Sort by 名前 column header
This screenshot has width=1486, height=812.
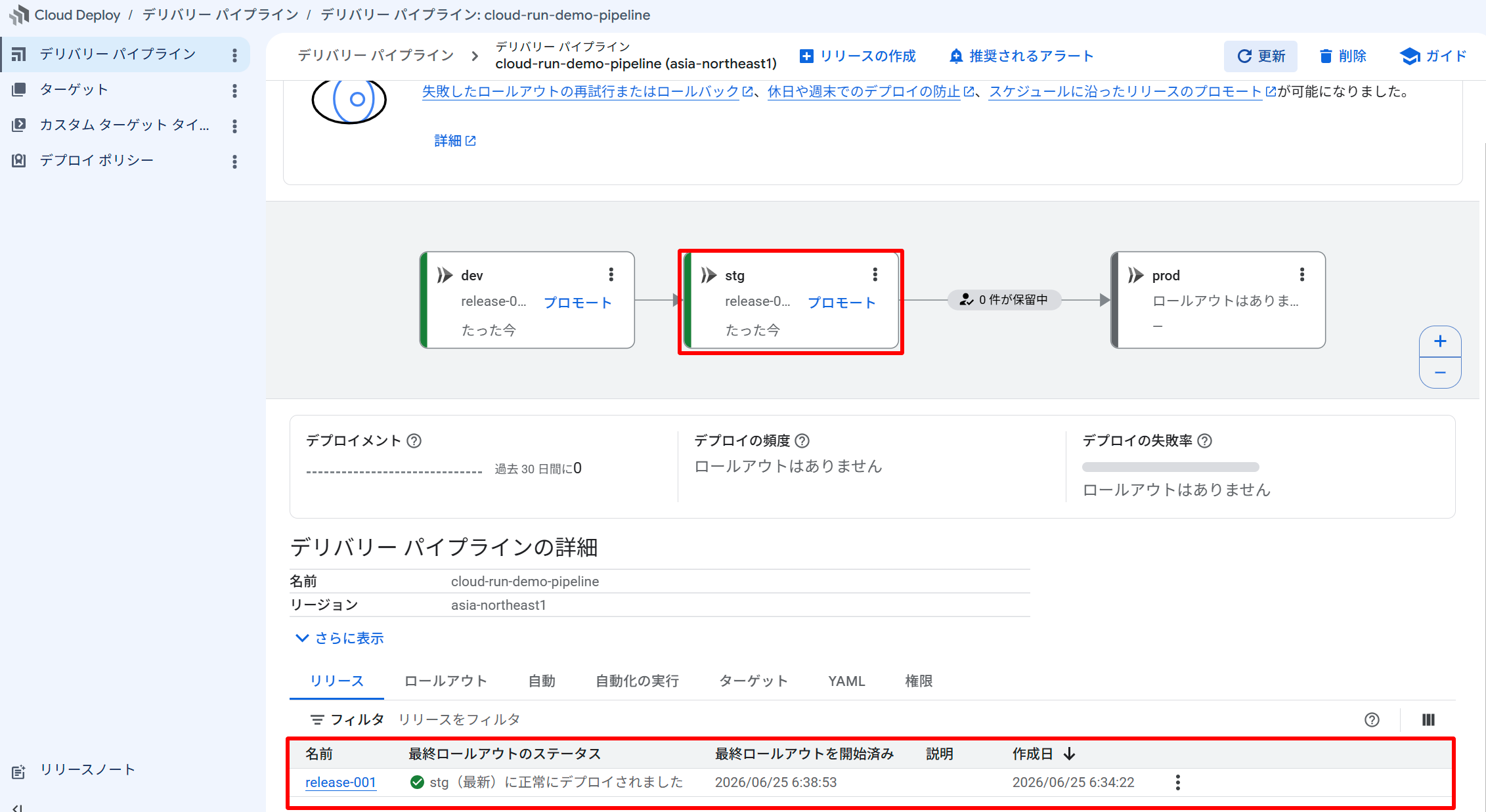pyautogui.click(x=319, y=754)
